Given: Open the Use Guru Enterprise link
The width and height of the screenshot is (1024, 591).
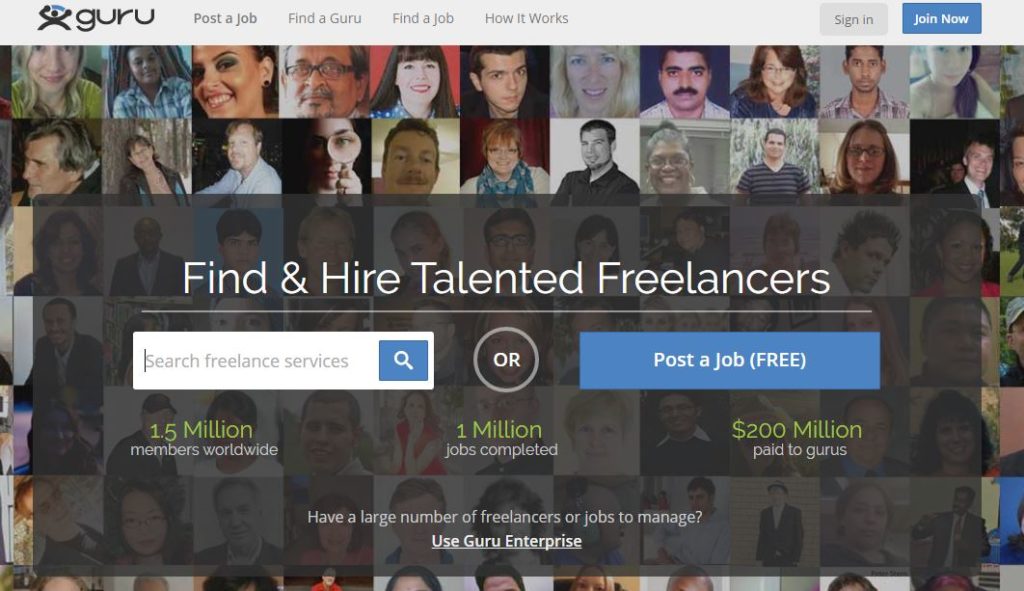Looking at the screenshot, I should pyautogui.click(x=506, y=541).
